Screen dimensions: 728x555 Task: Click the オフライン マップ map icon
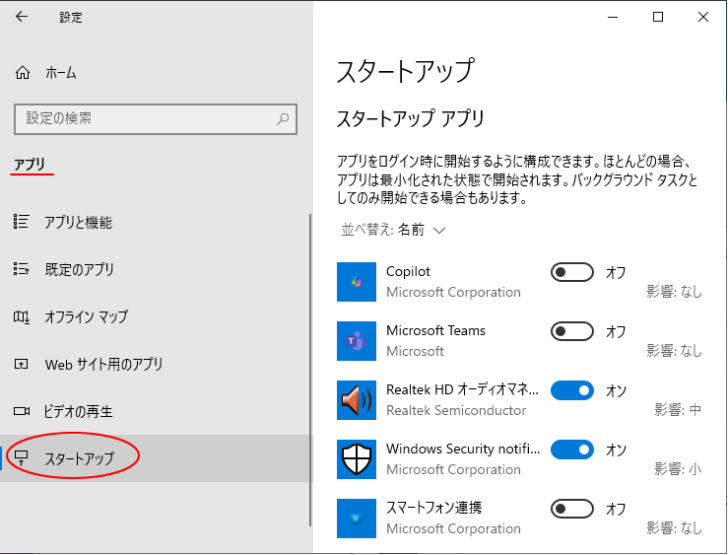[21, 317]
